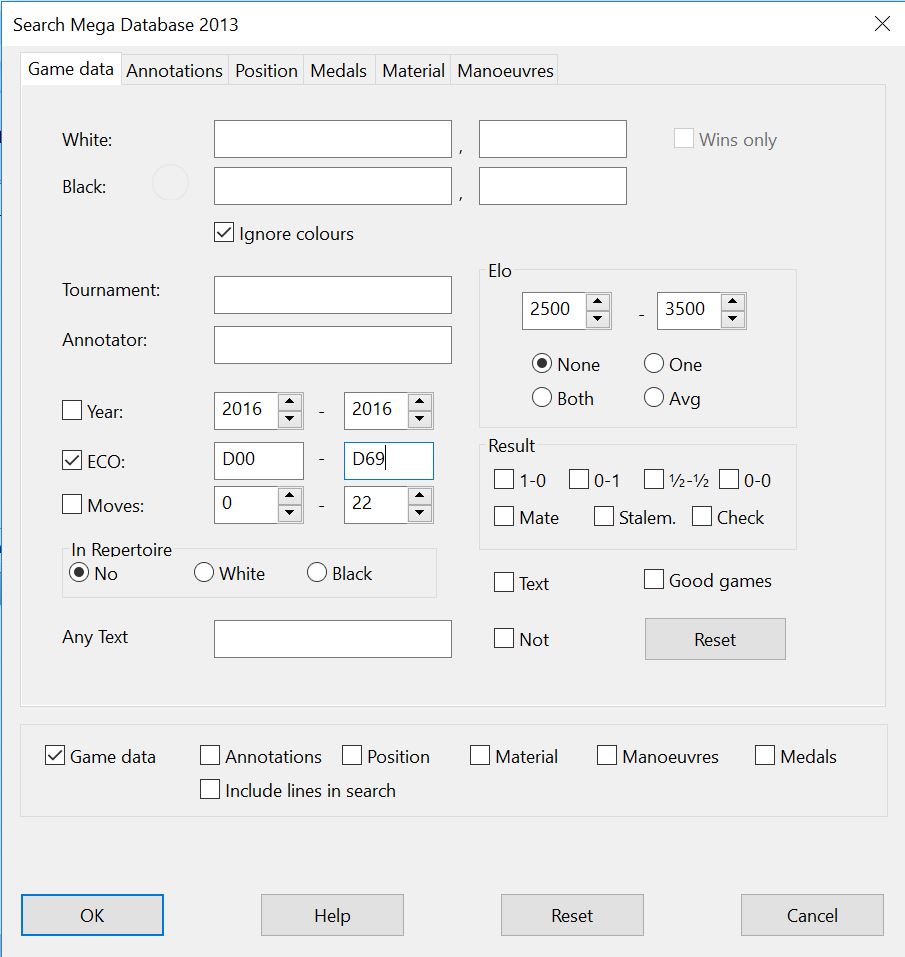This screenshot has width=905, height=957.
Task: Click the Annotator input field
Action: pos(333,345)
